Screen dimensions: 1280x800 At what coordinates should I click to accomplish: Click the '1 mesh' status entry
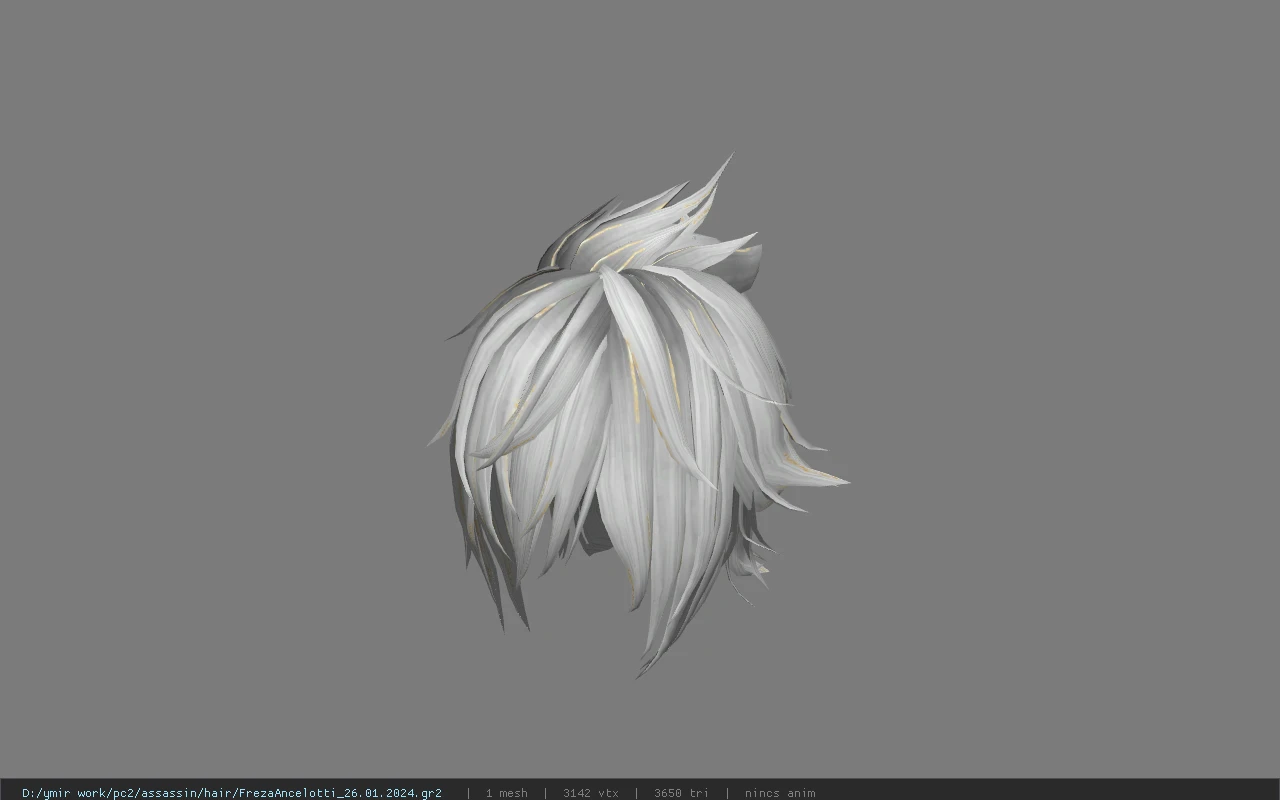click(506, 792)
